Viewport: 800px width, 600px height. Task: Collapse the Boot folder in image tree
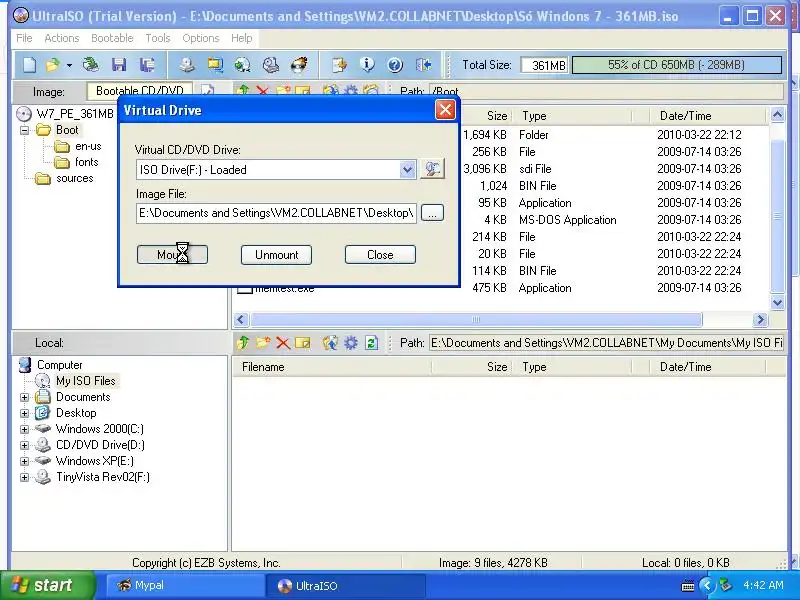point(24,130)
